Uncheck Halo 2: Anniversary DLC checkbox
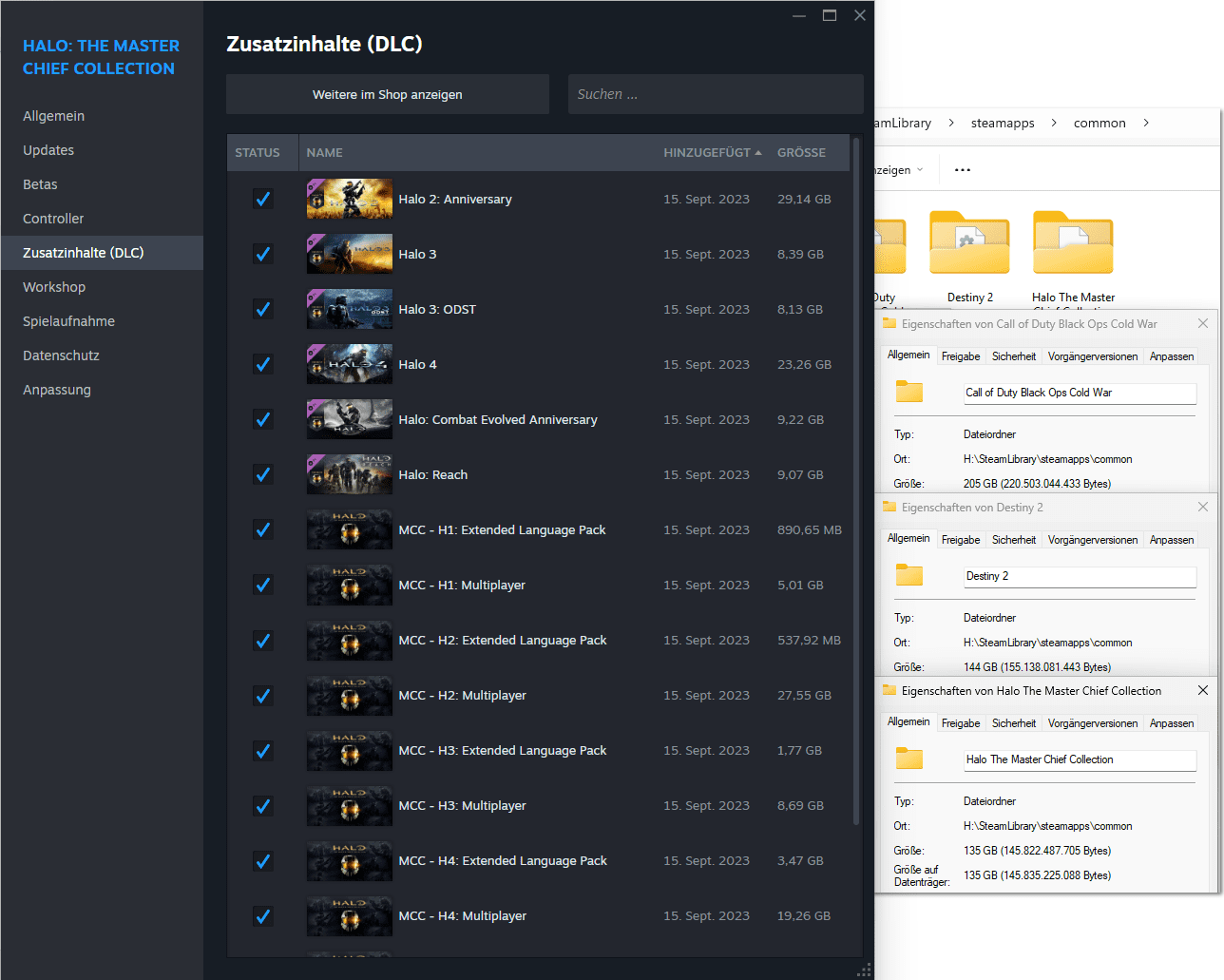Image resolution: width=1224 pixels, height=980 pixels. (x=263, y=199)
